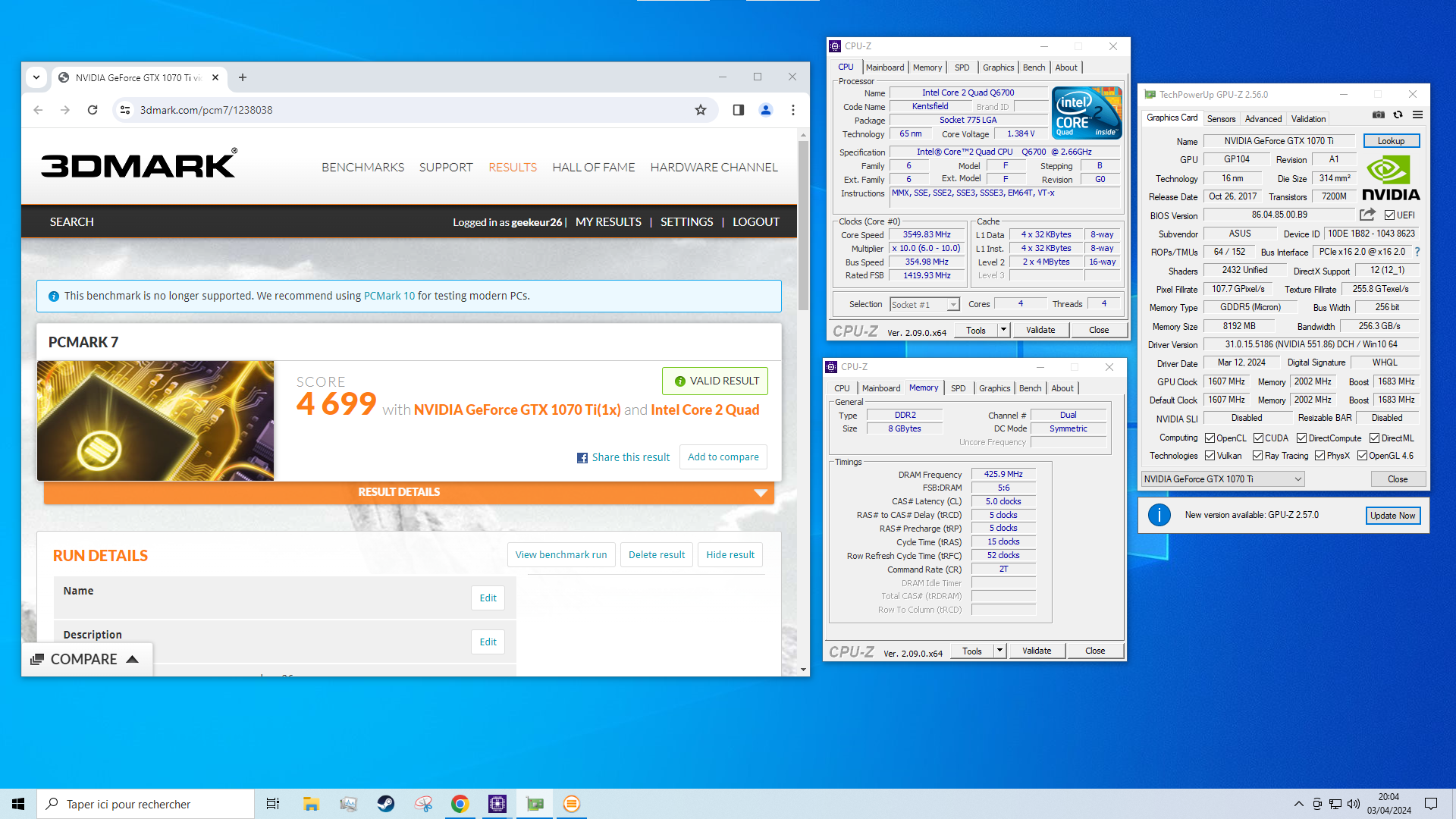View site information icon in address bar

pyautogui.click(x=125, y=110)
